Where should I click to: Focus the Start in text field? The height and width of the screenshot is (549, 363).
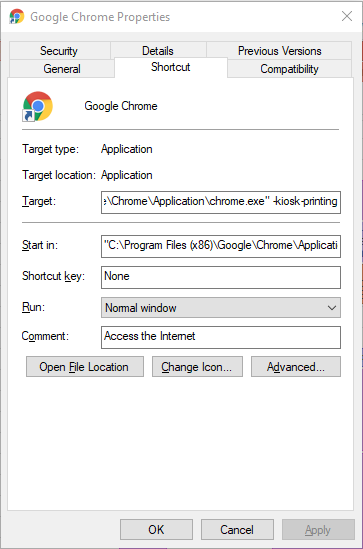(221, 246)
